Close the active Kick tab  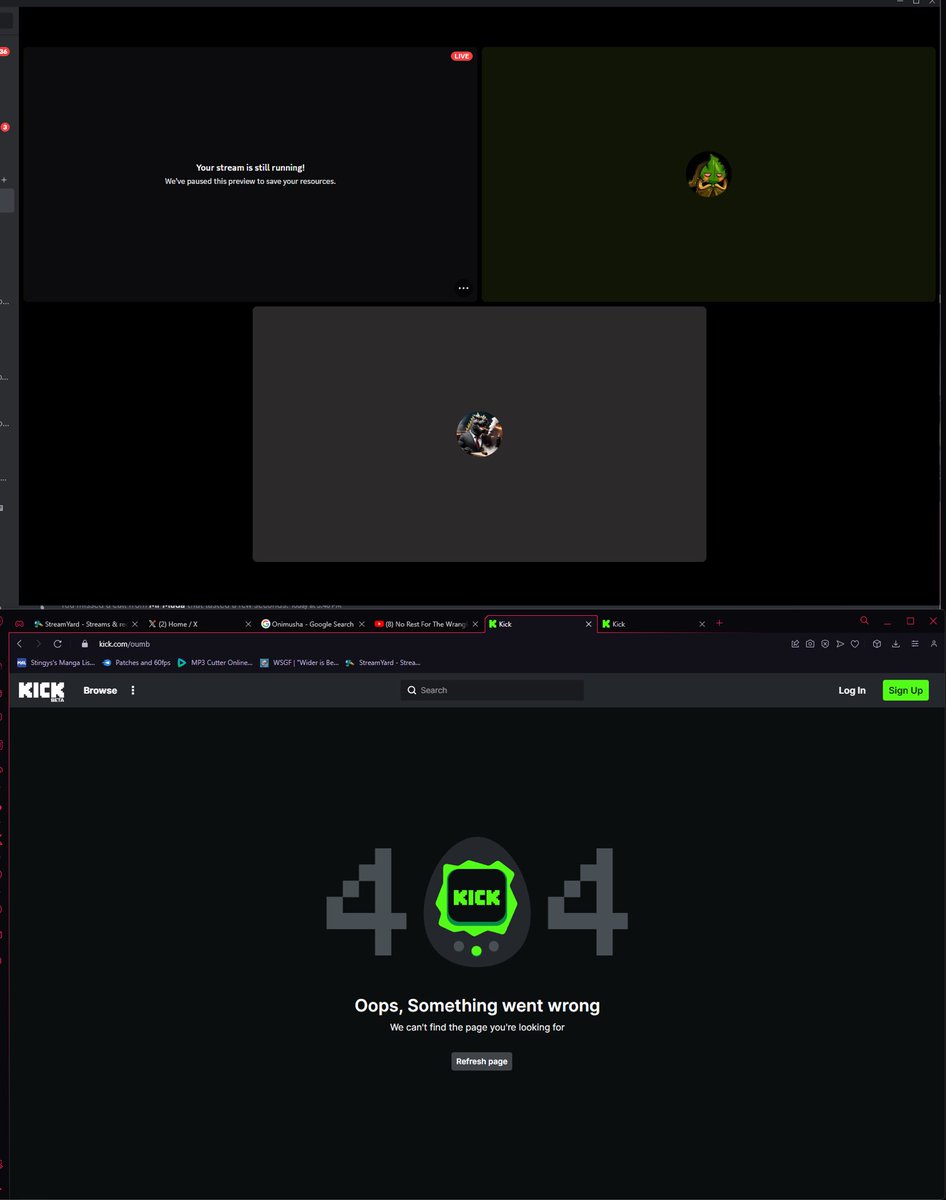coord(589,624)
